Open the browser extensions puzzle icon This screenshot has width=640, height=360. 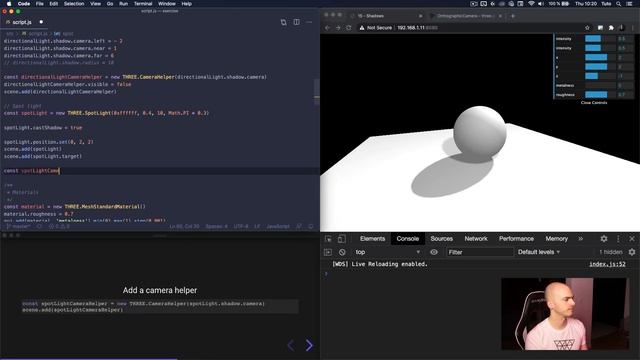click(x=611, y=28)
